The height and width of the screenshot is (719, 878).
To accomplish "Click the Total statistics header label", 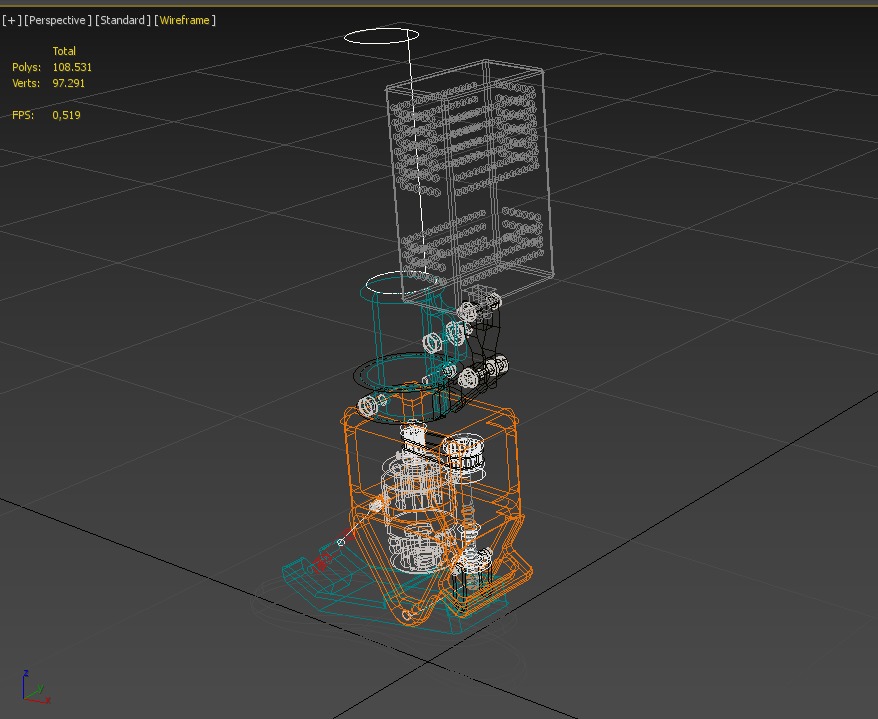I will point(64,51).
